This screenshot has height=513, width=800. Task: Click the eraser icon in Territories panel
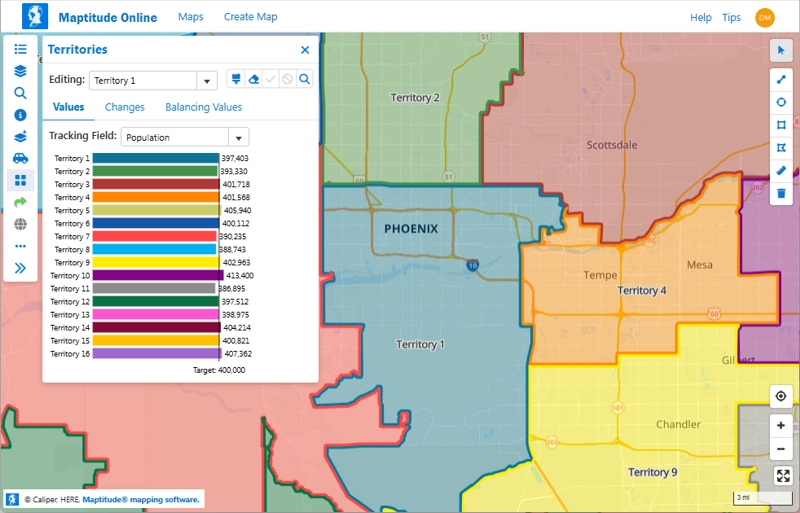click(x=254, y=79)
